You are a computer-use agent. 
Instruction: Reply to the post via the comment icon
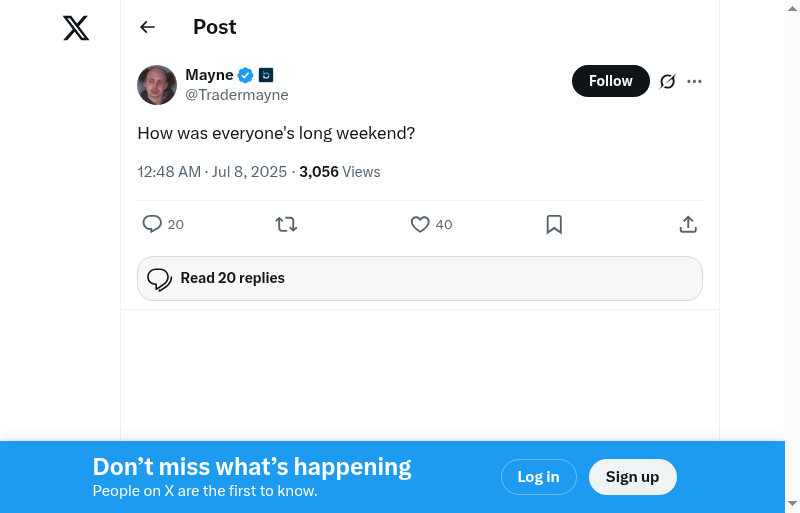tap(152, 224)
